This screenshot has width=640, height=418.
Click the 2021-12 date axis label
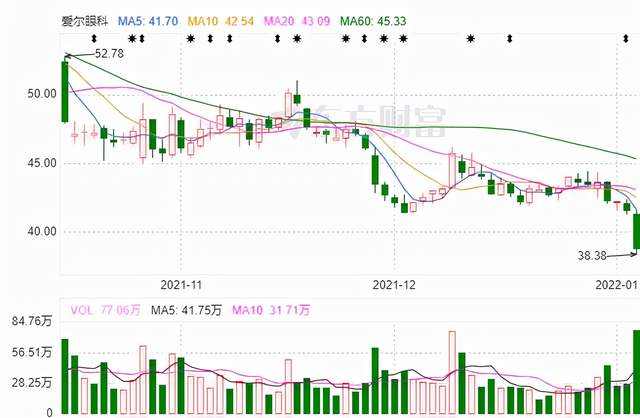pyautogui.click(x=394, y=285)
